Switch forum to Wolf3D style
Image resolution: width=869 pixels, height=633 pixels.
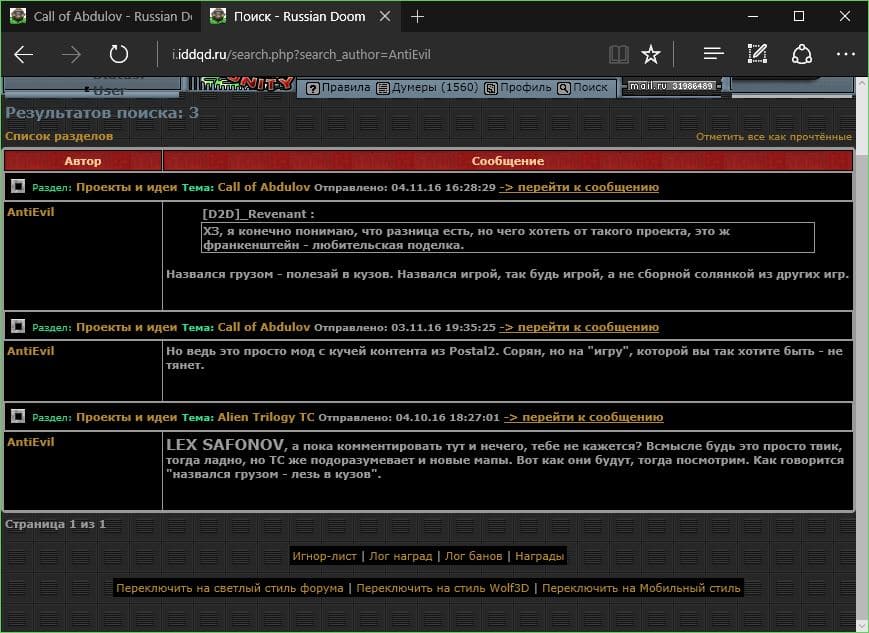click(442, 588)
